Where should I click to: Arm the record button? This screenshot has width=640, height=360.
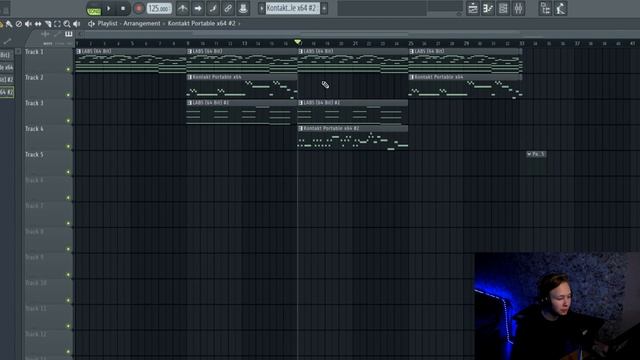[138, 8]
